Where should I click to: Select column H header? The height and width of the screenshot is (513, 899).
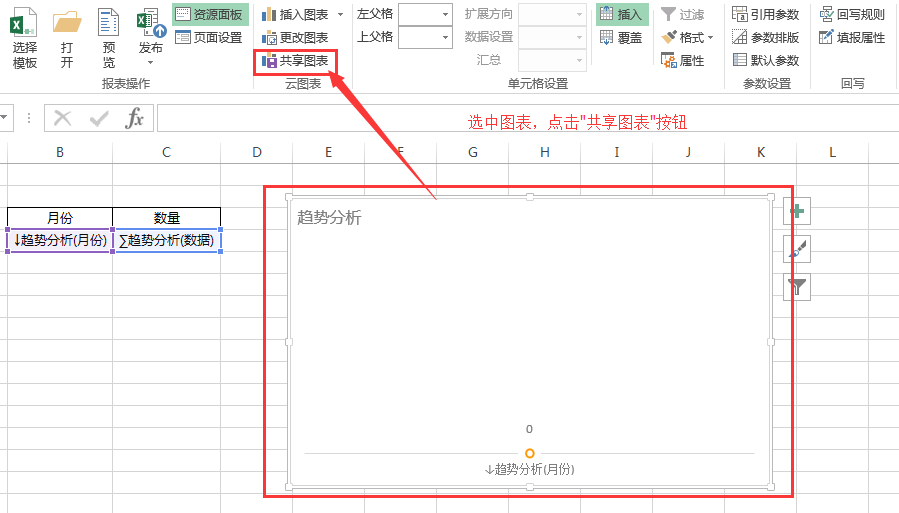(x=545, y=152)
